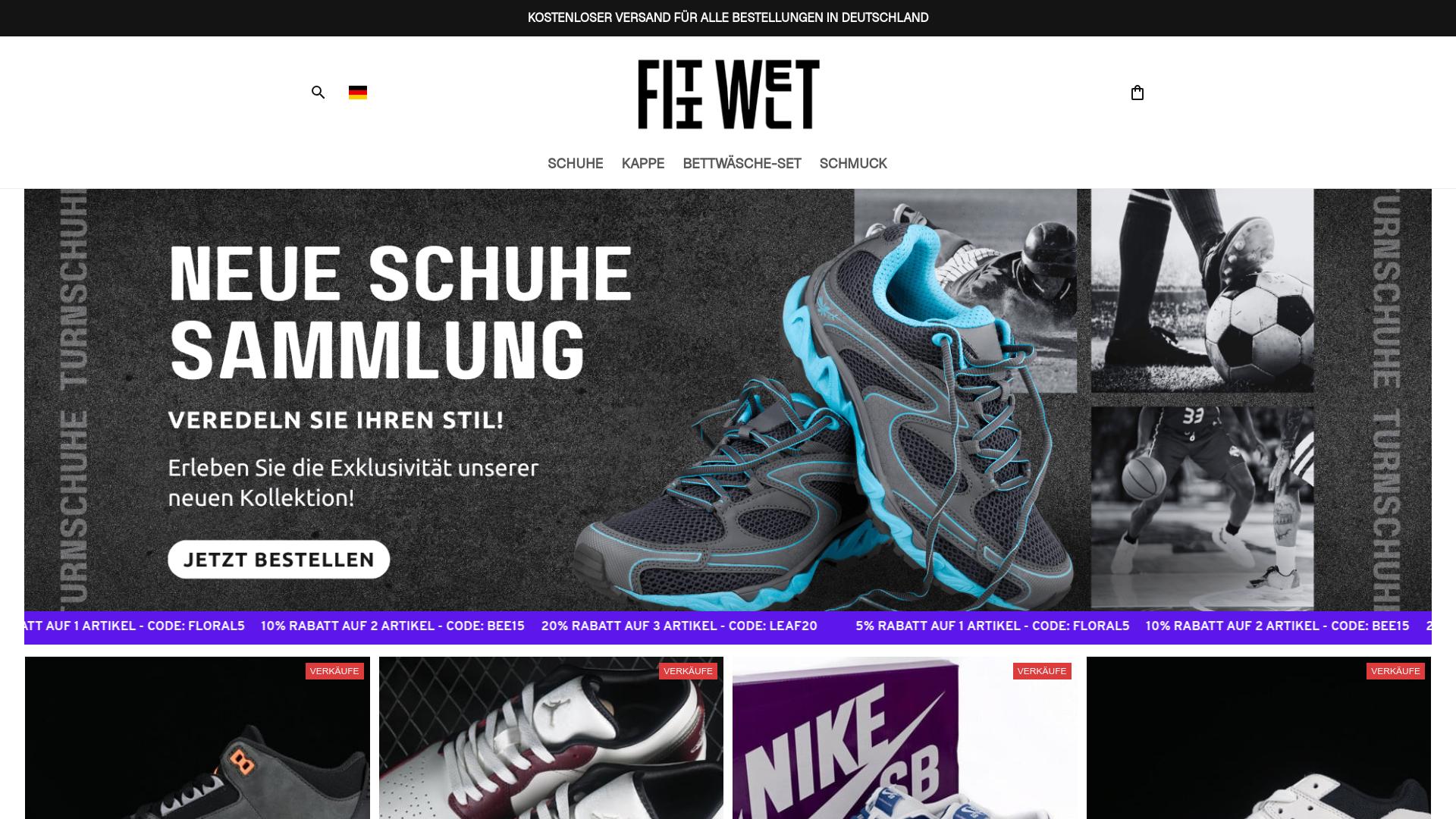Open the white and burgundy Jordan product

tap(551, 738)
